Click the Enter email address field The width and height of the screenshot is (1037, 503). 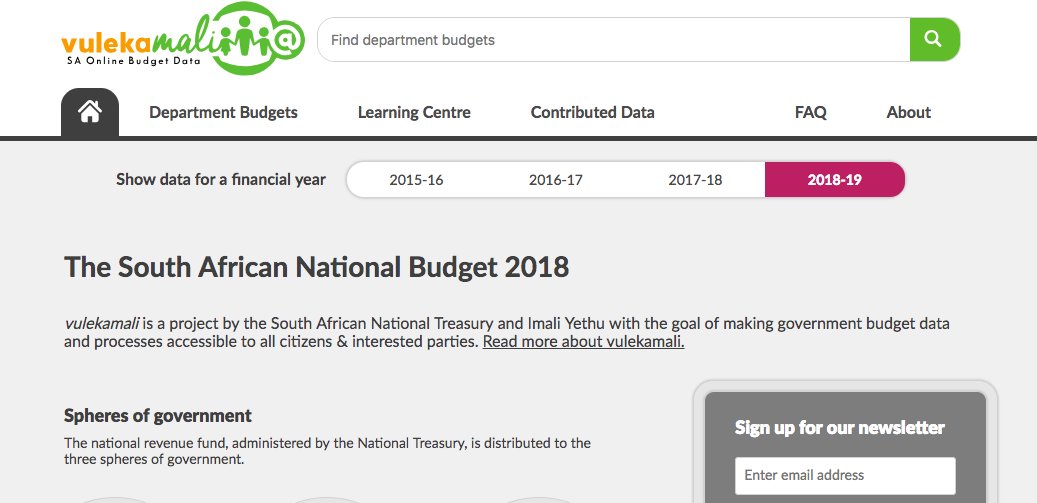[845, 475]
